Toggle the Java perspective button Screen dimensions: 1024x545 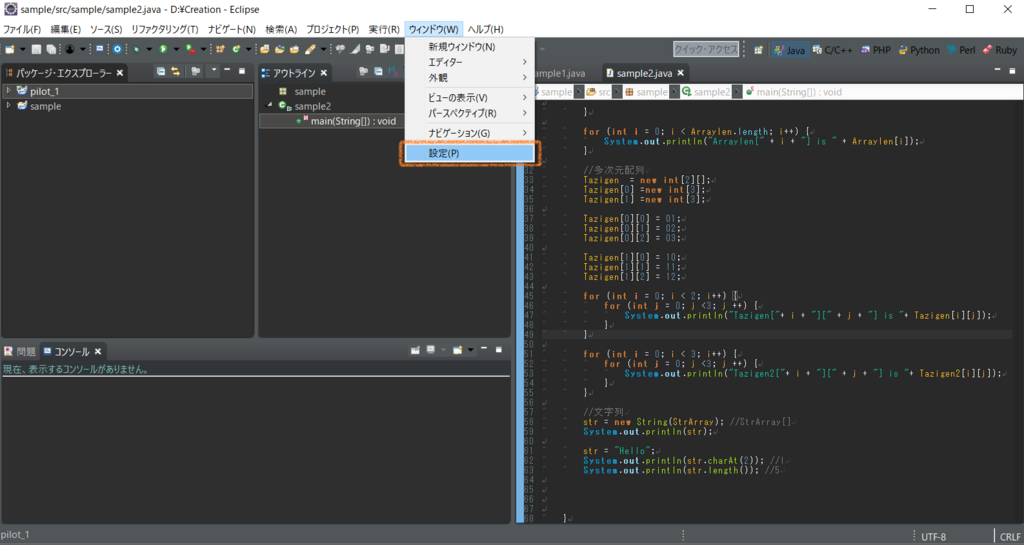coord(788,49)
